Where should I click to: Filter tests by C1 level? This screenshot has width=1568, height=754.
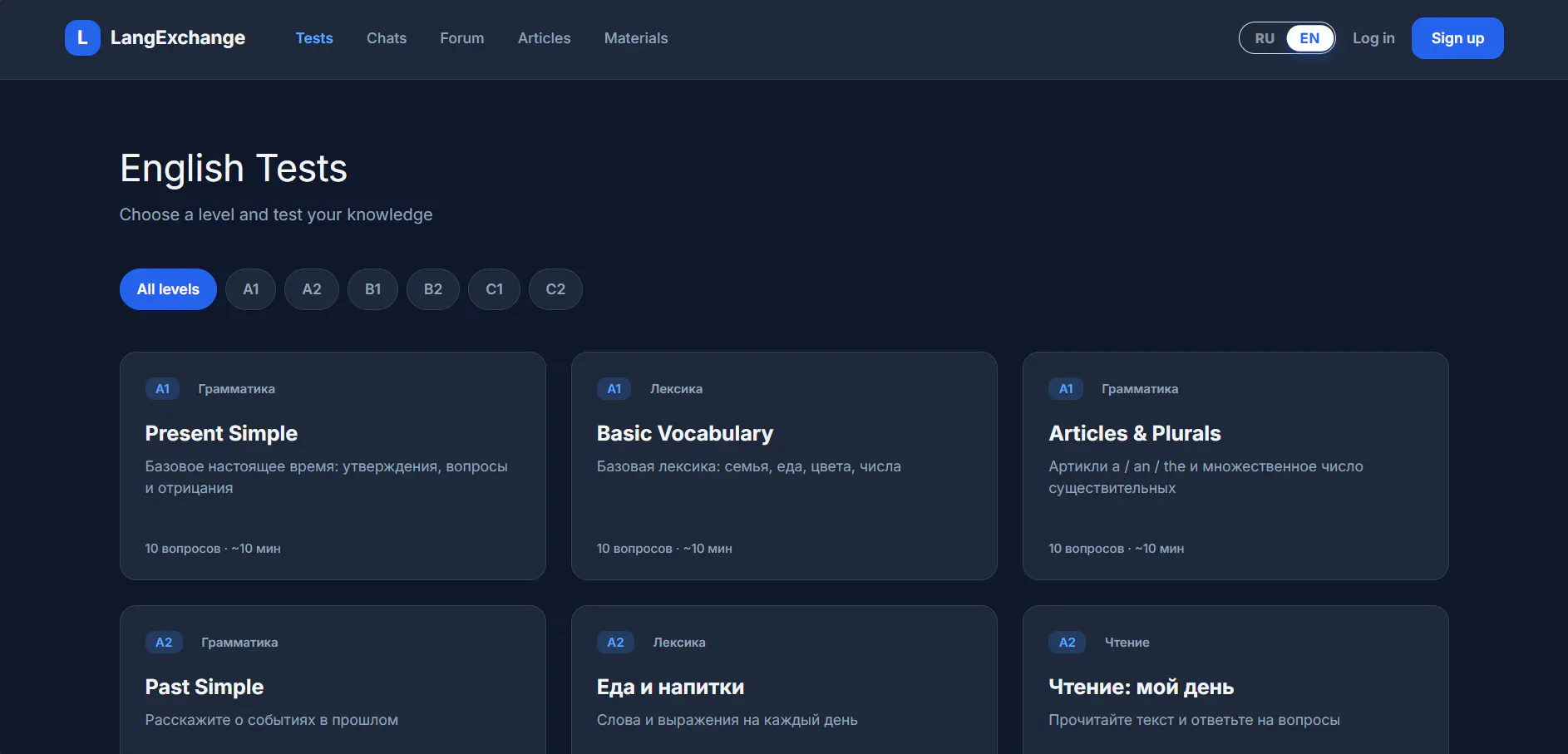(x=495, y=289)
